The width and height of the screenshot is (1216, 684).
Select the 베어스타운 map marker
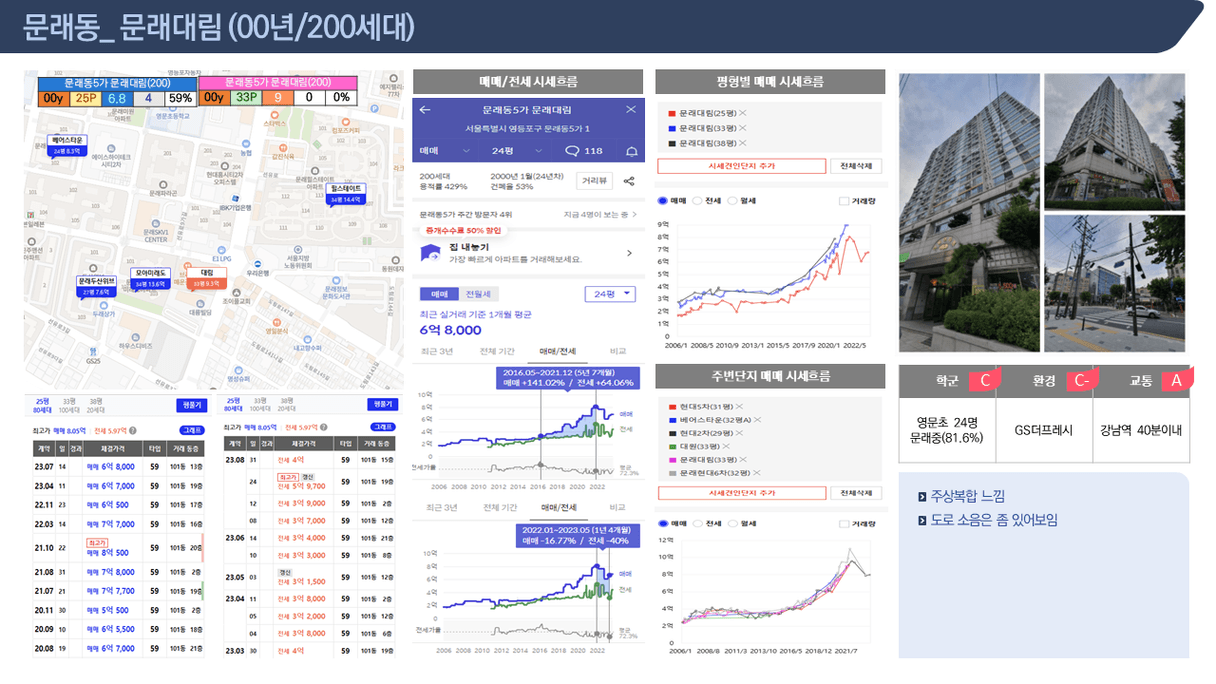coord(68,145)
